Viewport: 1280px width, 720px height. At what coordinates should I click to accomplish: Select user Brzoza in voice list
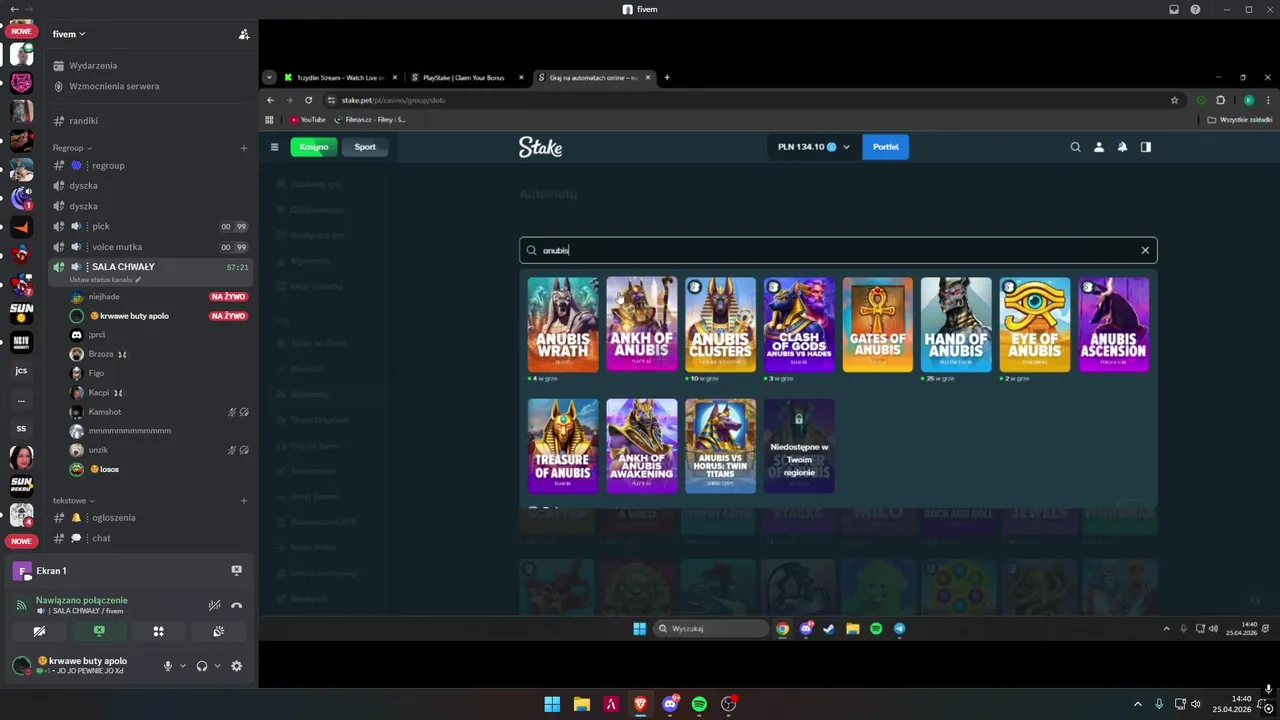100,354
